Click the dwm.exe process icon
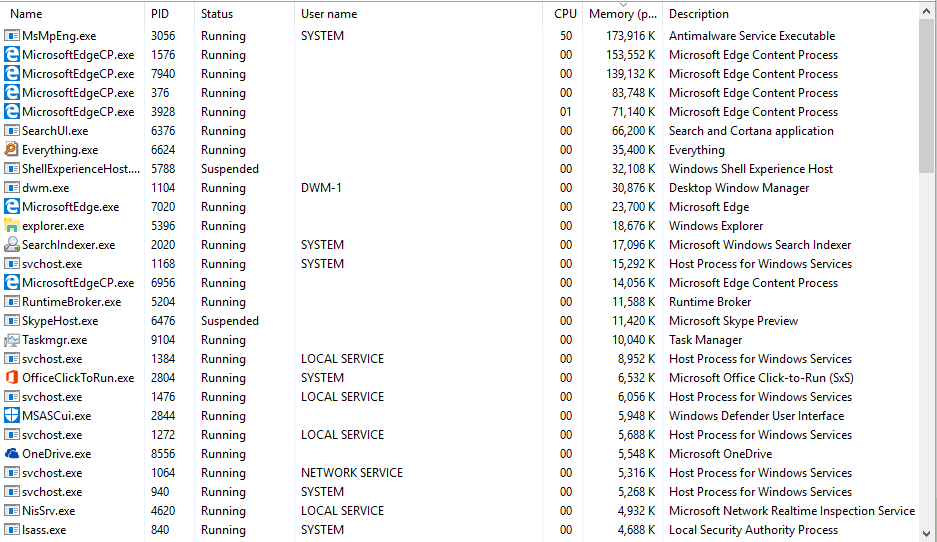Image resolution: width=937 pixels, height=542 pixels. click(11, 188)
